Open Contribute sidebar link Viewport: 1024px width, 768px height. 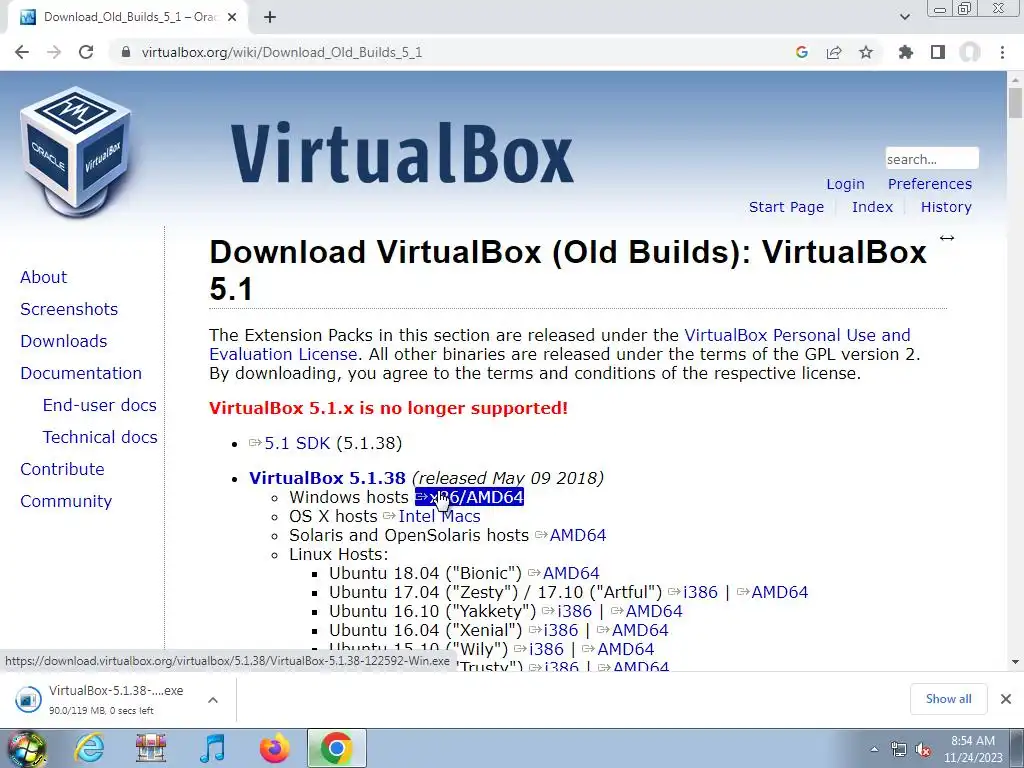(62, 469)
